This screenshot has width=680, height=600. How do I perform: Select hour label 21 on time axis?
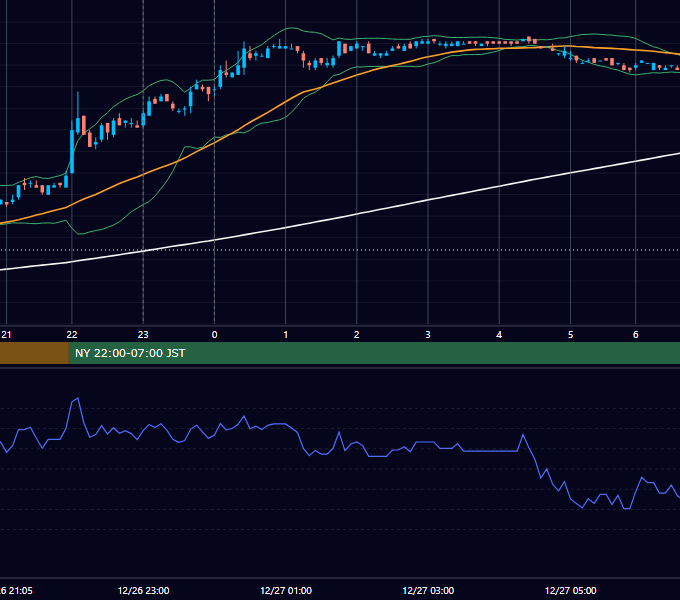6,335
